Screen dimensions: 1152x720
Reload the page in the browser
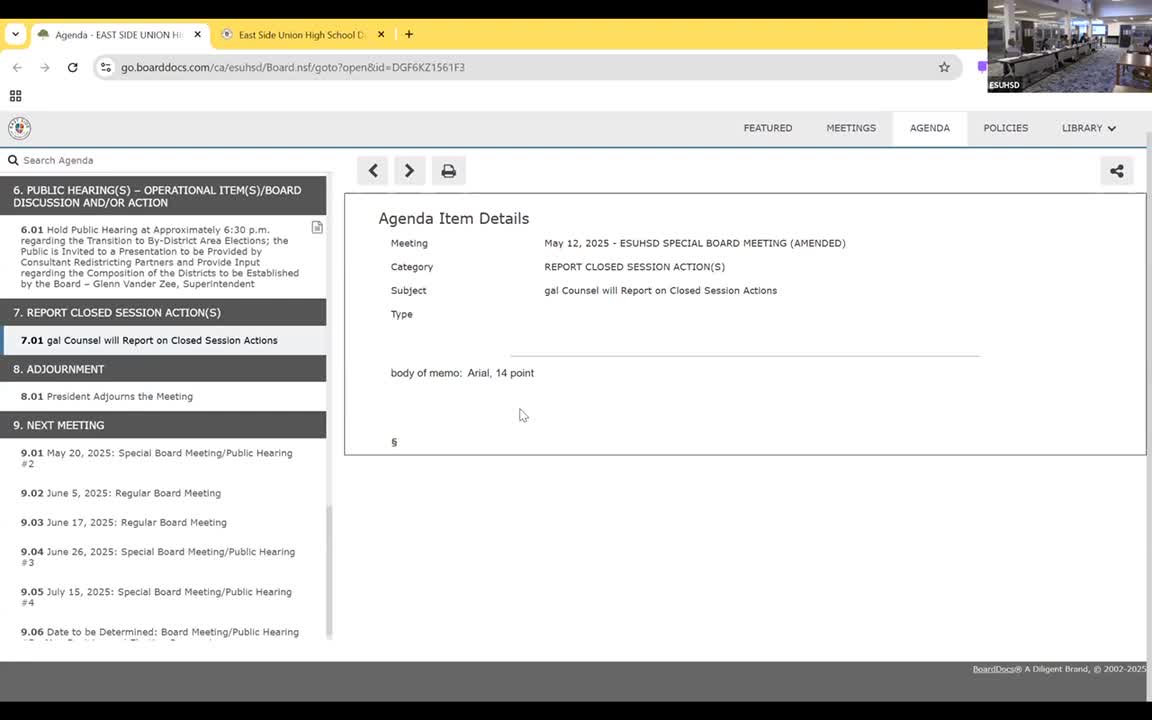coord(72,67)
